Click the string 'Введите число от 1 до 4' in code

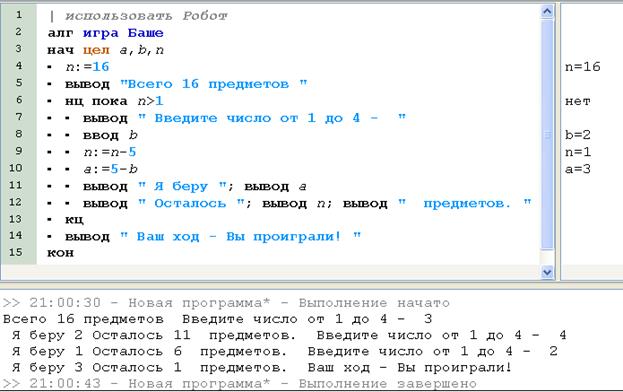pos(272,118)
